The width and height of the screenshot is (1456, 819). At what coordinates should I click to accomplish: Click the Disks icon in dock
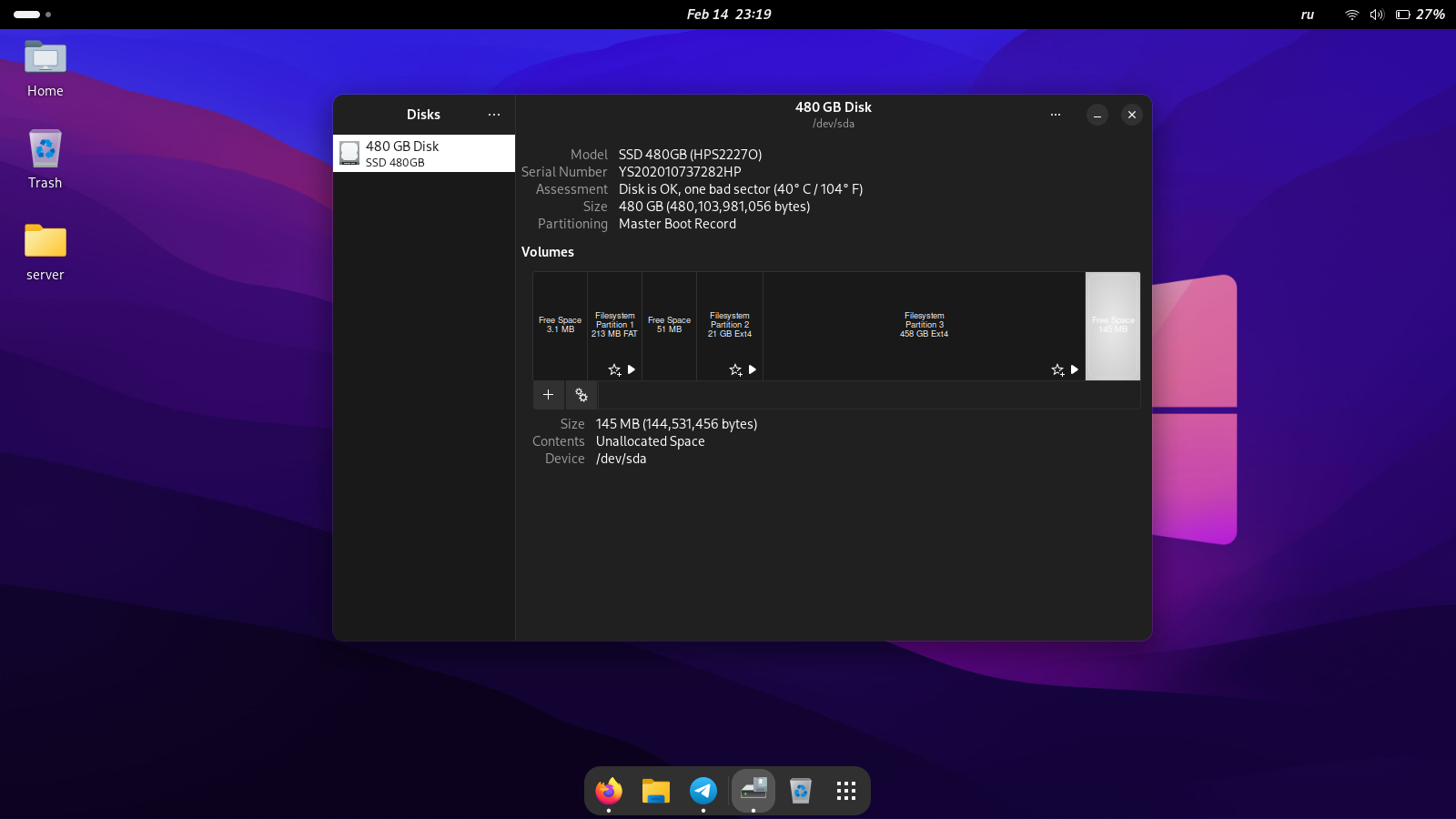(x=753, y=790)
